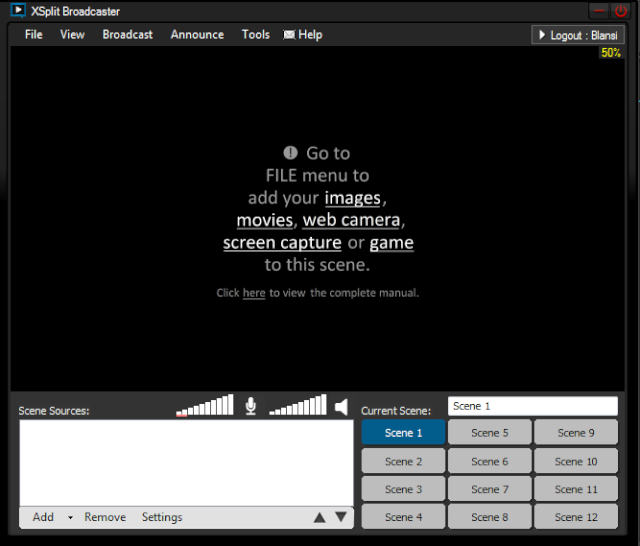The height and width of the screenshot is (546, 640).
Task: Open the File menu
Action: [33, 35]
